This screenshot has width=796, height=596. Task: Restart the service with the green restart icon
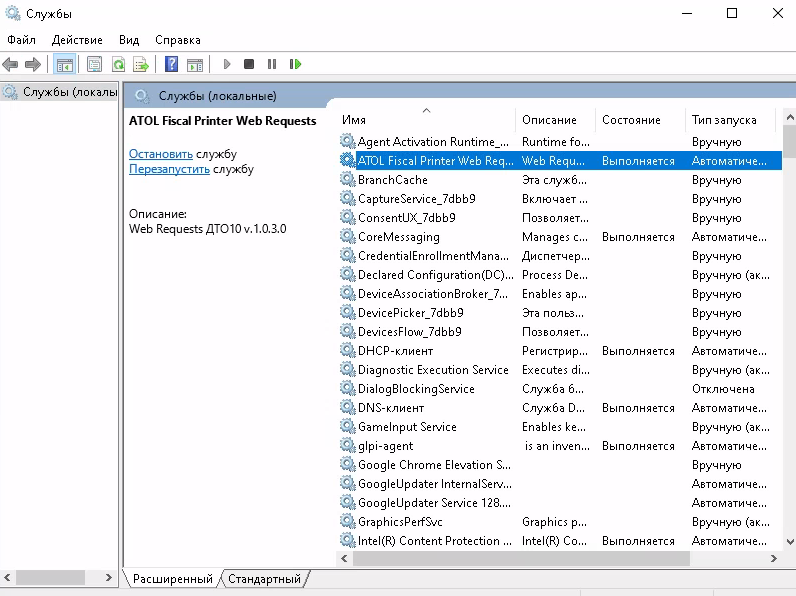click(295, 64)
